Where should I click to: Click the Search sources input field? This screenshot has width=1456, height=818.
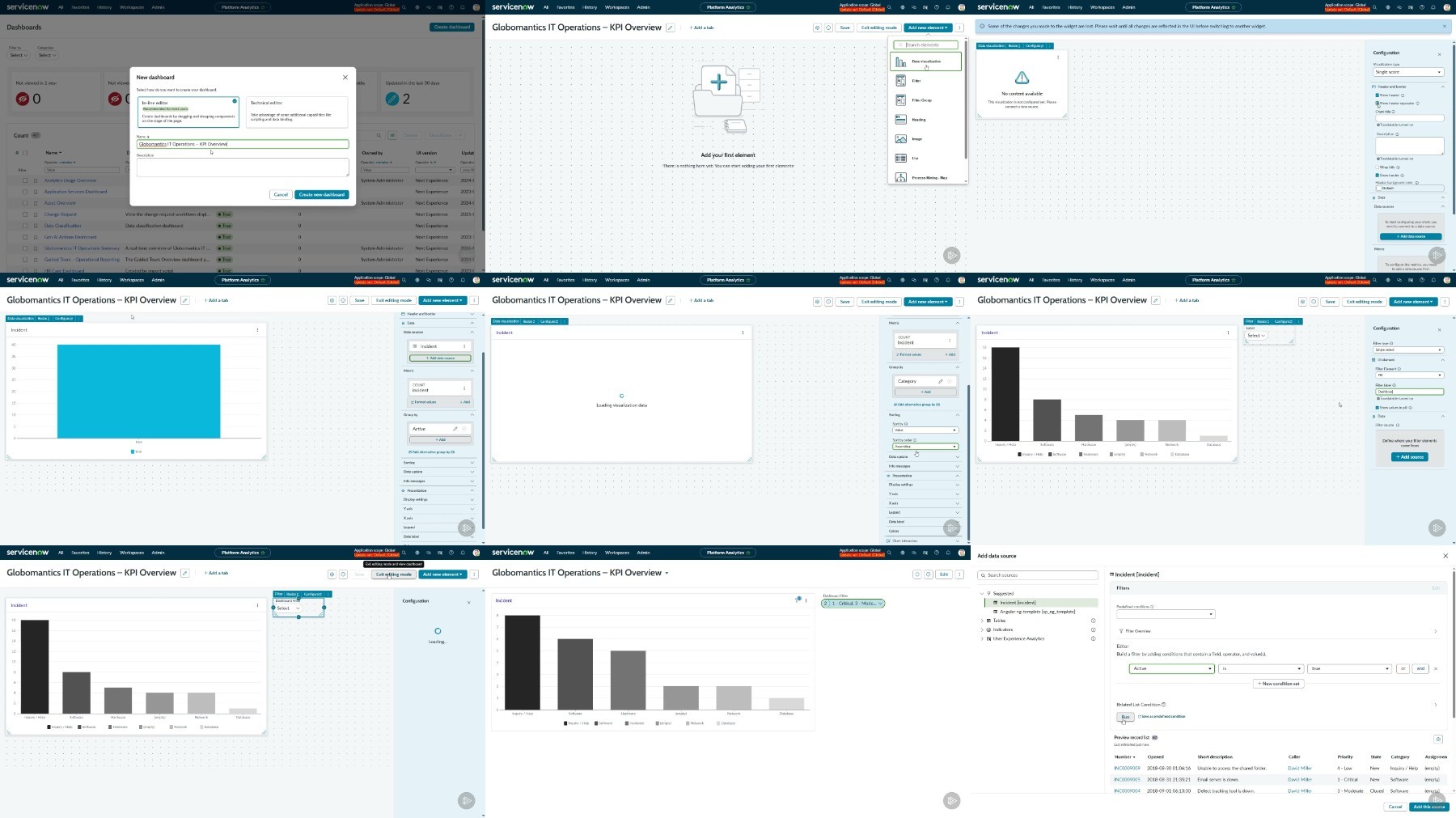click(x=1038, y=575)
